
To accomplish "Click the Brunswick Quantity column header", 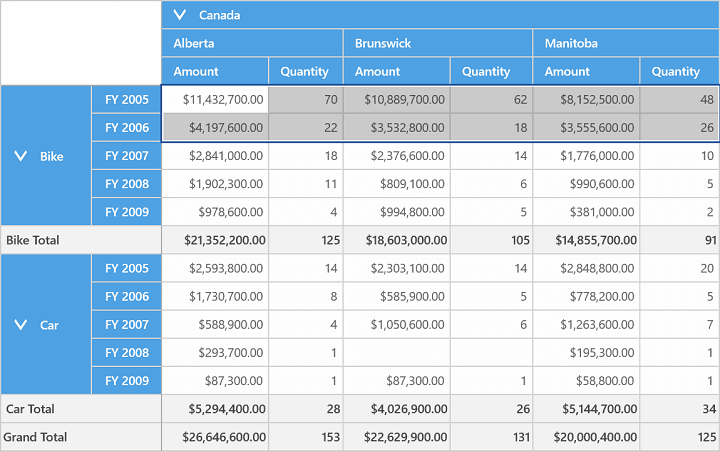I will [491, 71].
